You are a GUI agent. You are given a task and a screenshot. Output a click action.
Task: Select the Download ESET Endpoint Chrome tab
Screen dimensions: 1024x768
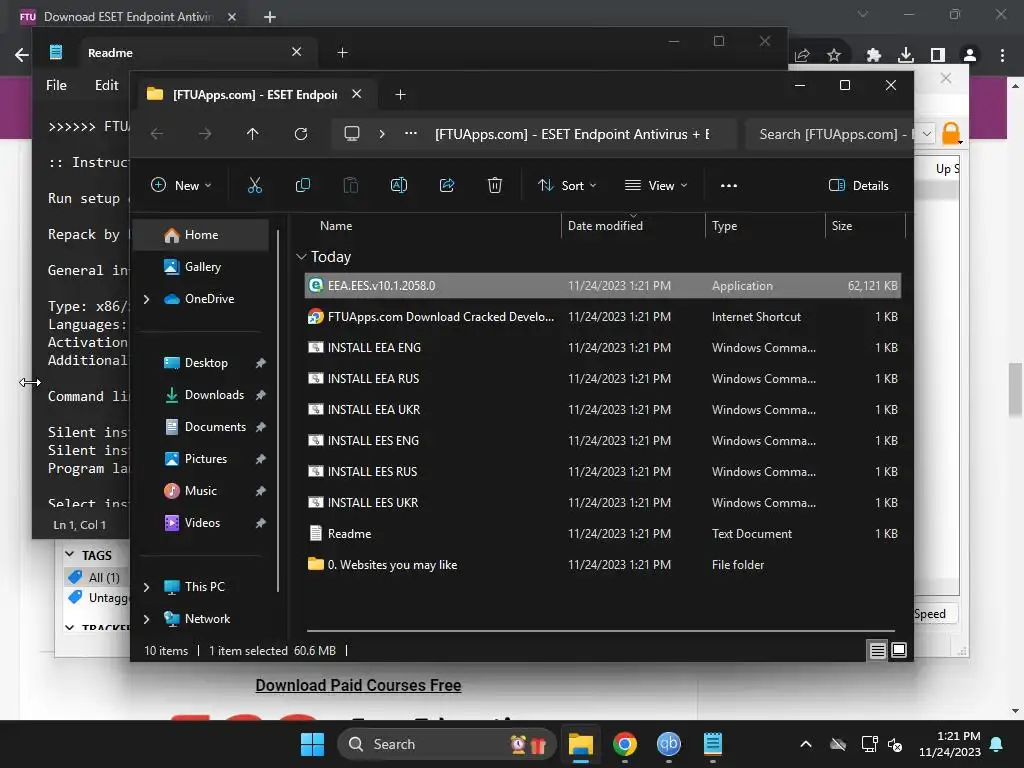[129, 17]
